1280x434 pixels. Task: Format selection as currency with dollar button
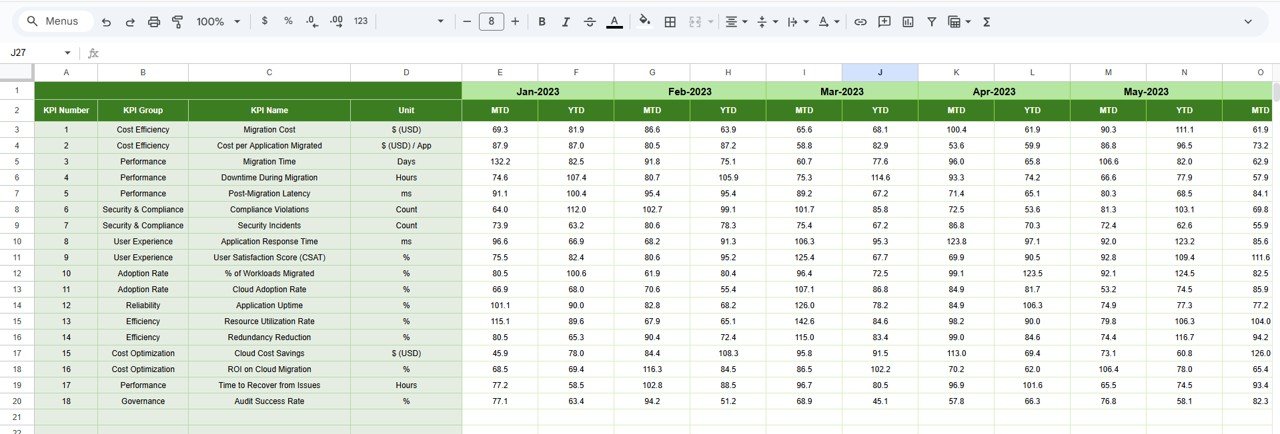click(264, 21)
